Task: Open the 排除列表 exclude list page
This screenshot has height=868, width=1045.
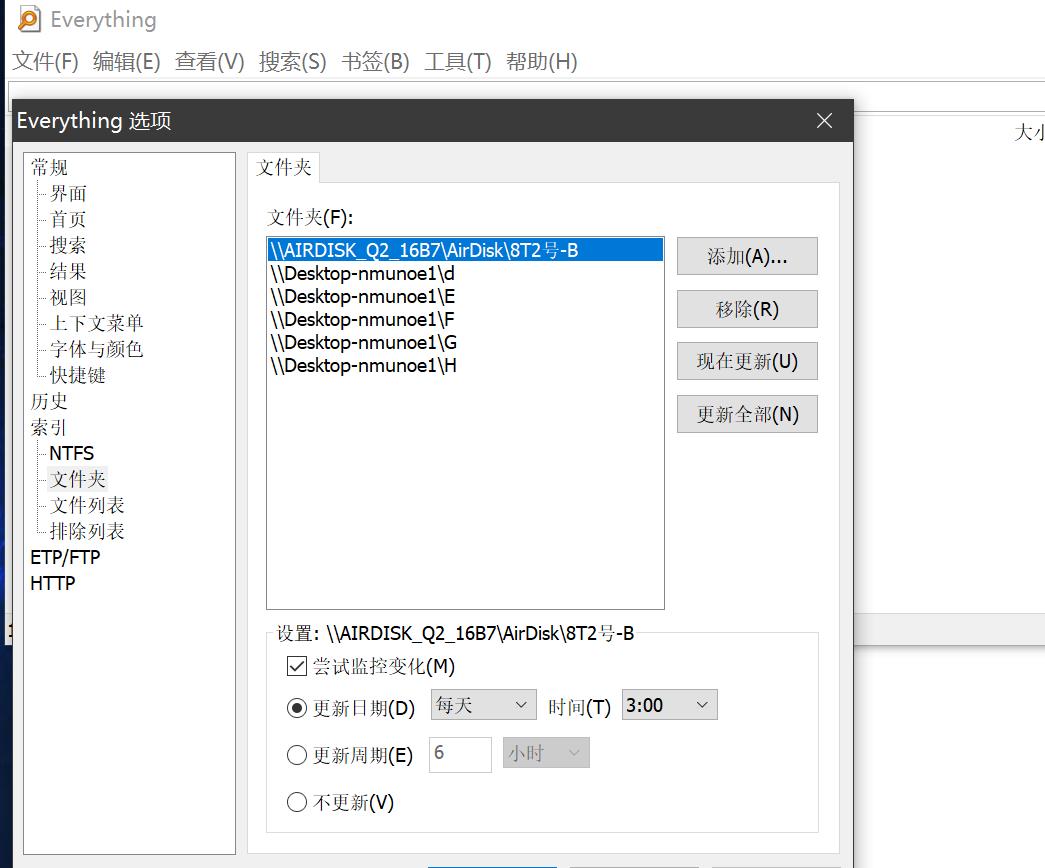Action: click(86, 531)
